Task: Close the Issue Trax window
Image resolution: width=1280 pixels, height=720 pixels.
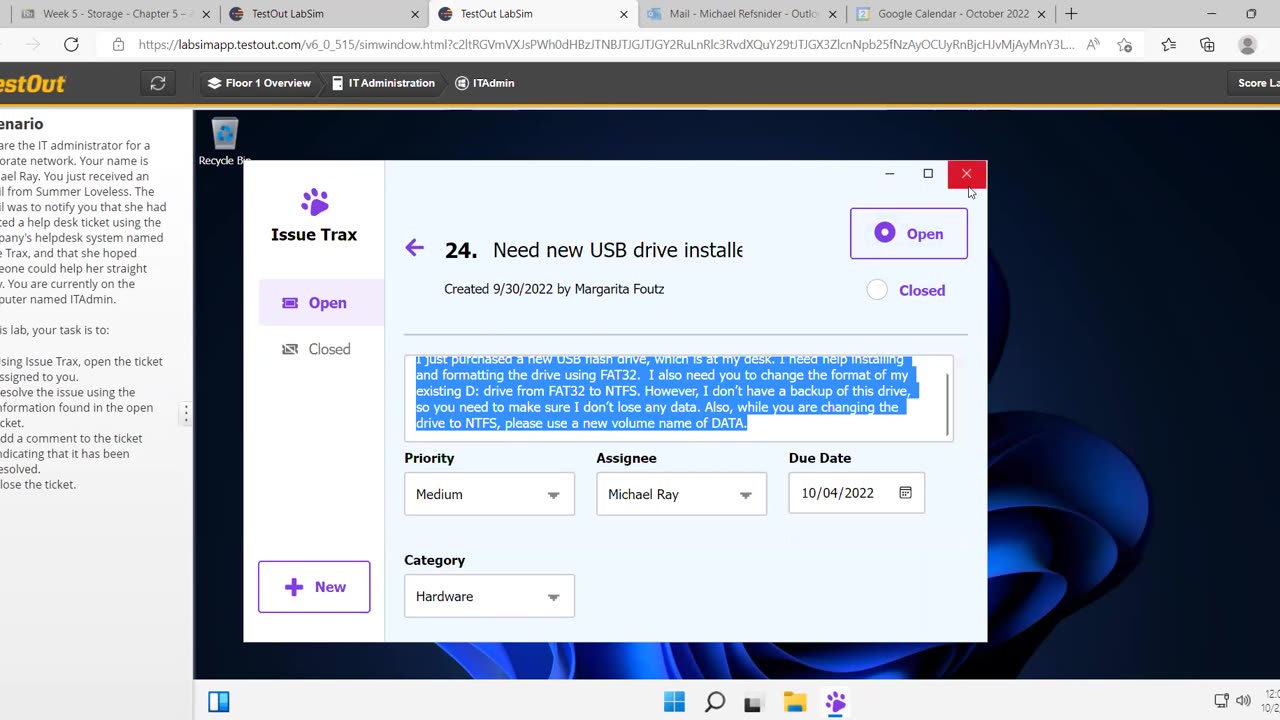Action: (966, 174)
